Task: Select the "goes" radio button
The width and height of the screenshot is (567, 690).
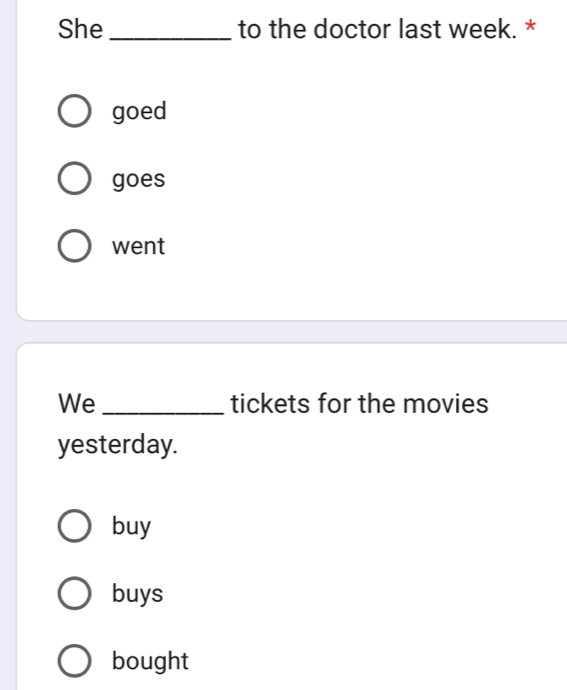Action: [x=74, y=178]
